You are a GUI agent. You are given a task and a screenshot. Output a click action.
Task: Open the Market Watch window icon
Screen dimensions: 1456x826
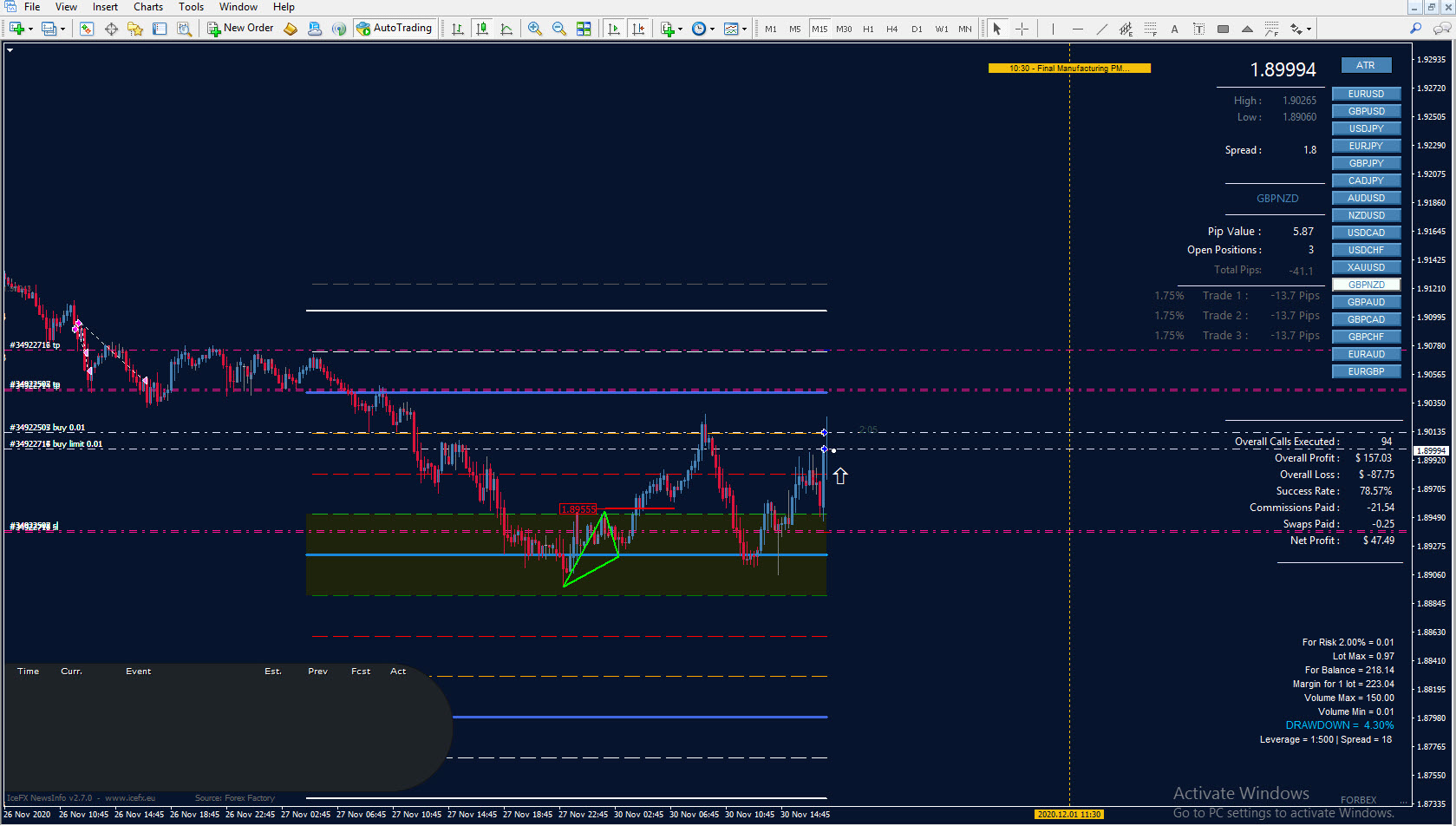tap(86, 29)
